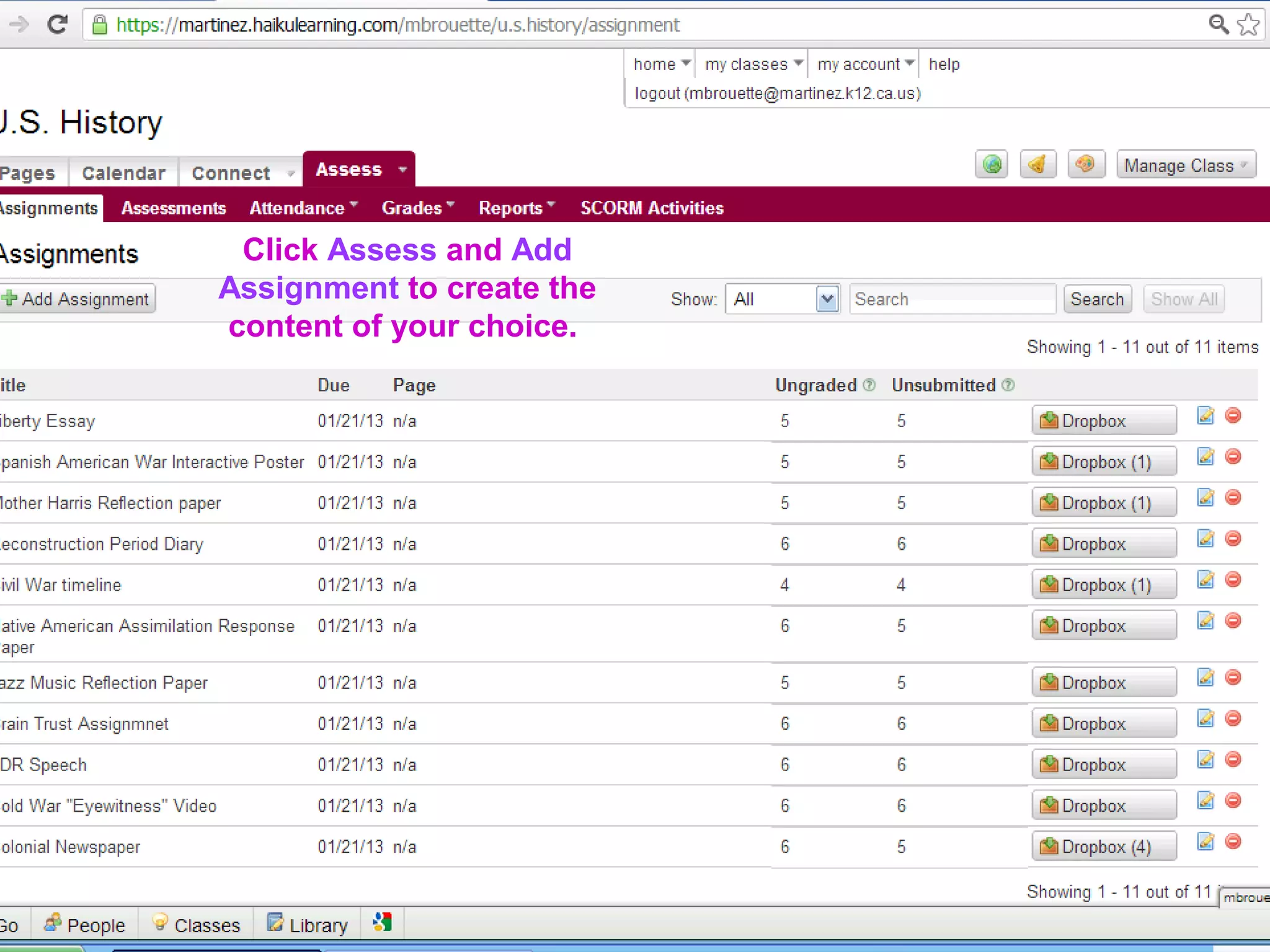This screenshot has height=952, width=1270.
Task: Open SCORM Activities sub-tab
Action: [x=652, y=208]
